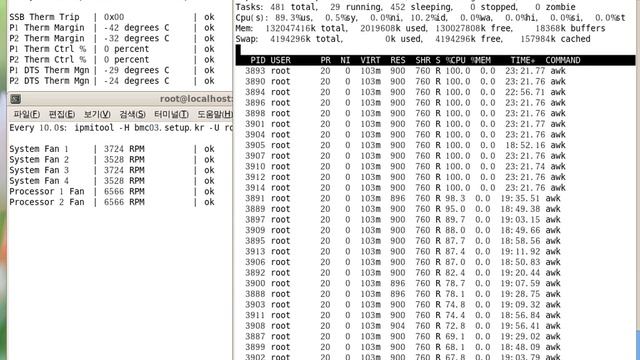Screen dimensions: 640x360
Task: Select process row with PID 3900
Action: point(403,283)
